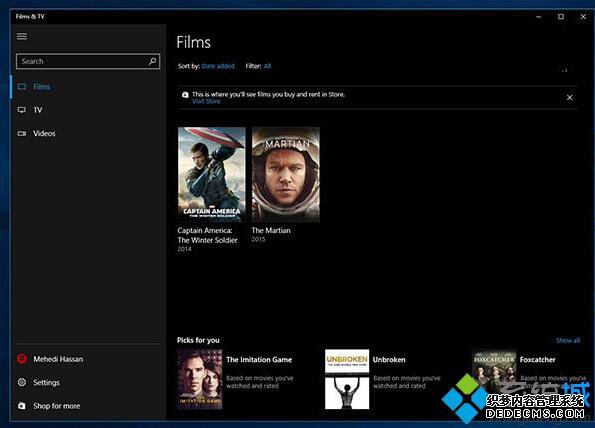Open the Unbroken poster thumbnail
This screenshot has height=428, width=595.
point(347,379)
